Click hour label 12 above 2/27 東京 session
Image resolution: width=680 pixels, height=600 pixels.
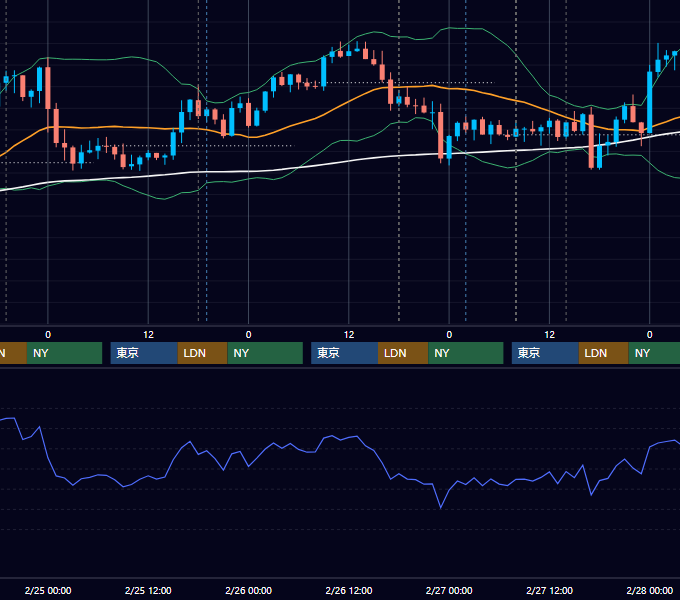549,335
